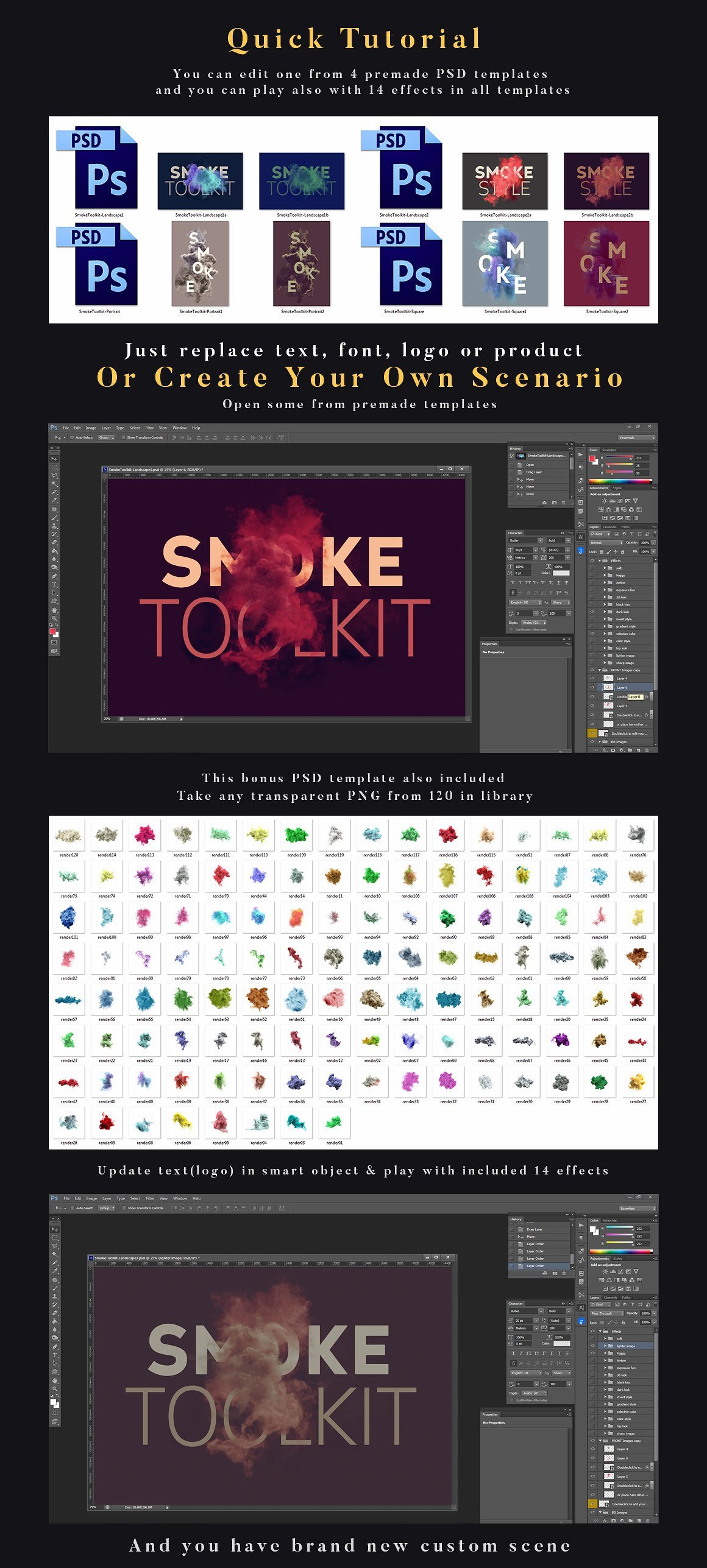Click Essentials workspace switcher above the red RGB sliders
Viewport: 707px width, 1568px height.
[636, 437]
